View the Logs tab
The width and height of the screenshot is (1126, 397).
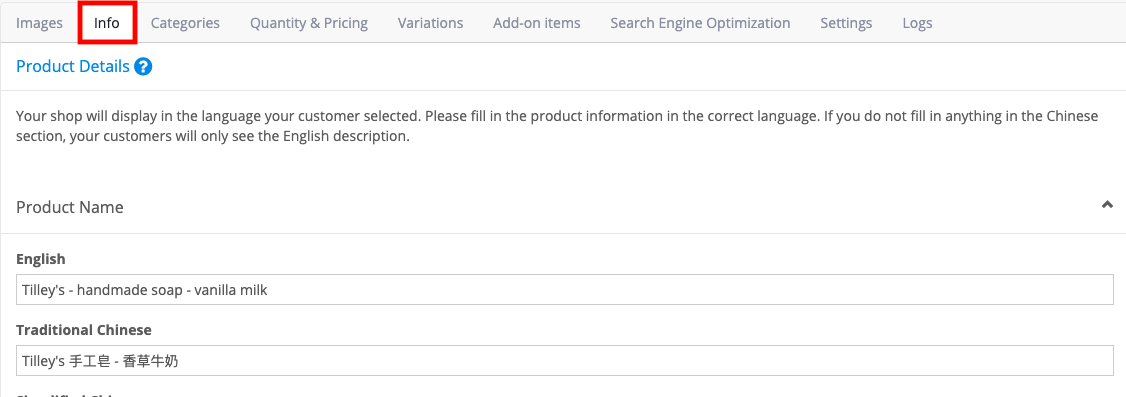pyautogui.click(x=917, y=23)
